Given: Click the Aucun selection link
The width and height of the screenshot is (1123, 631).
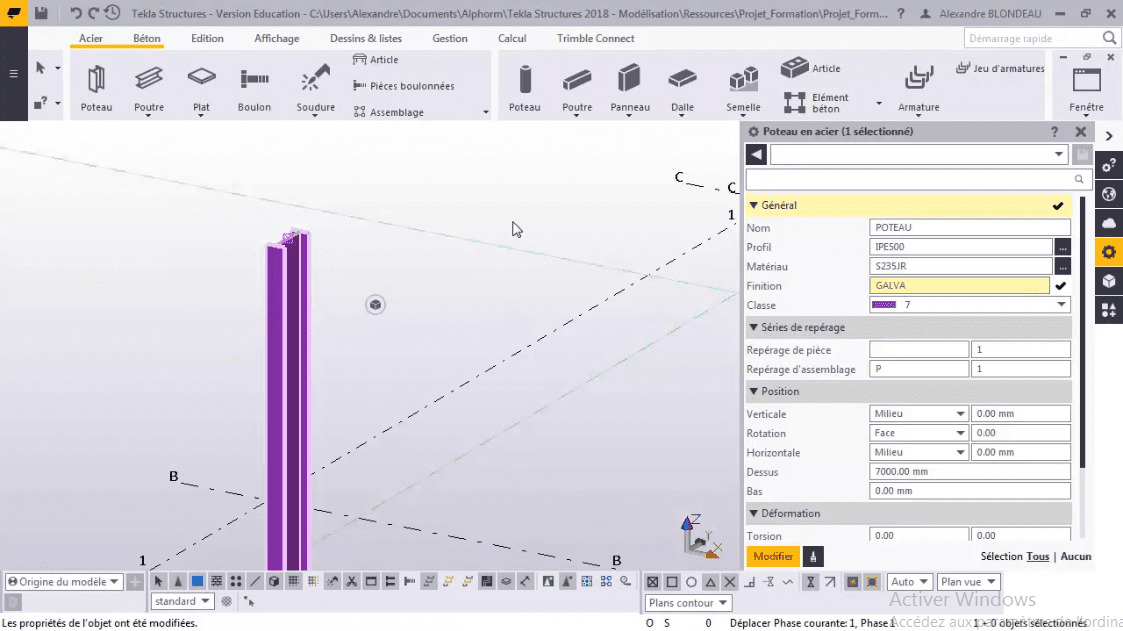Looking at the screenshot, I should (x=1076, y=557).
